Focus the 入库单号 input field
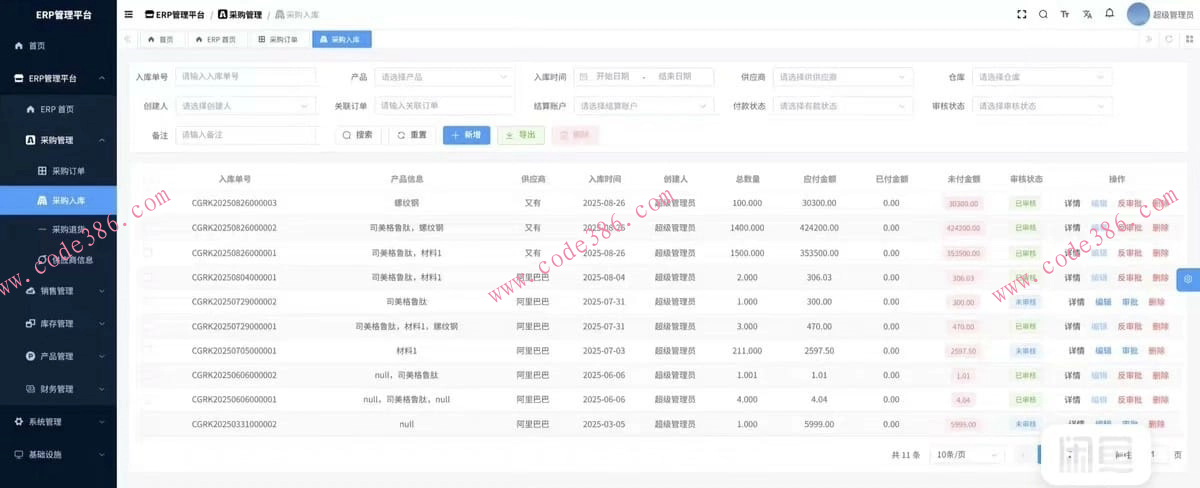Viewport: 1200px width, 488px height. pyautogui.click(x=245, y=76)
